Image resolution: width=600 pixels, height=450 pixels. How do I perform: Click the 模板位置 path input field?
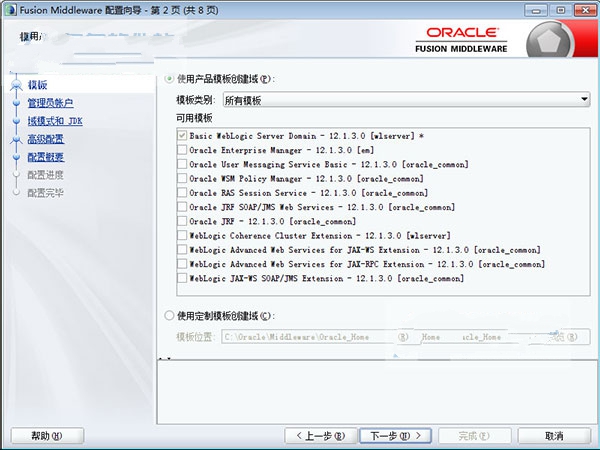coord(309,337)
